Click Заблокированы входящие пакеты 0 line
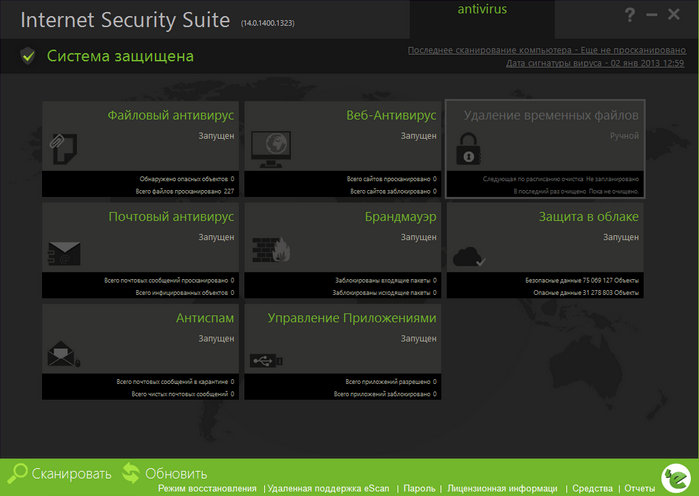 click(386, 280)
